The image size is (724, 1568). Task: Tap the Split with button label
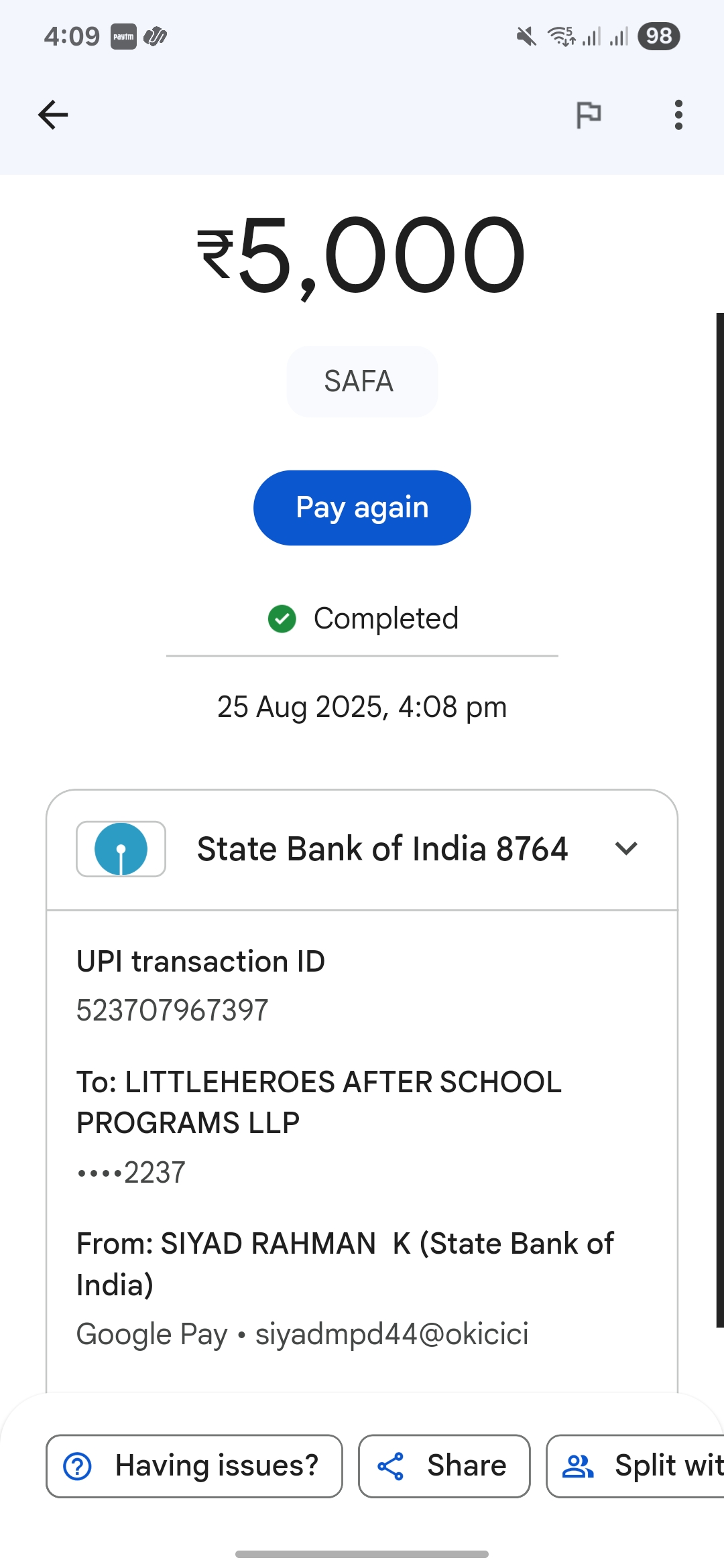668,1466
